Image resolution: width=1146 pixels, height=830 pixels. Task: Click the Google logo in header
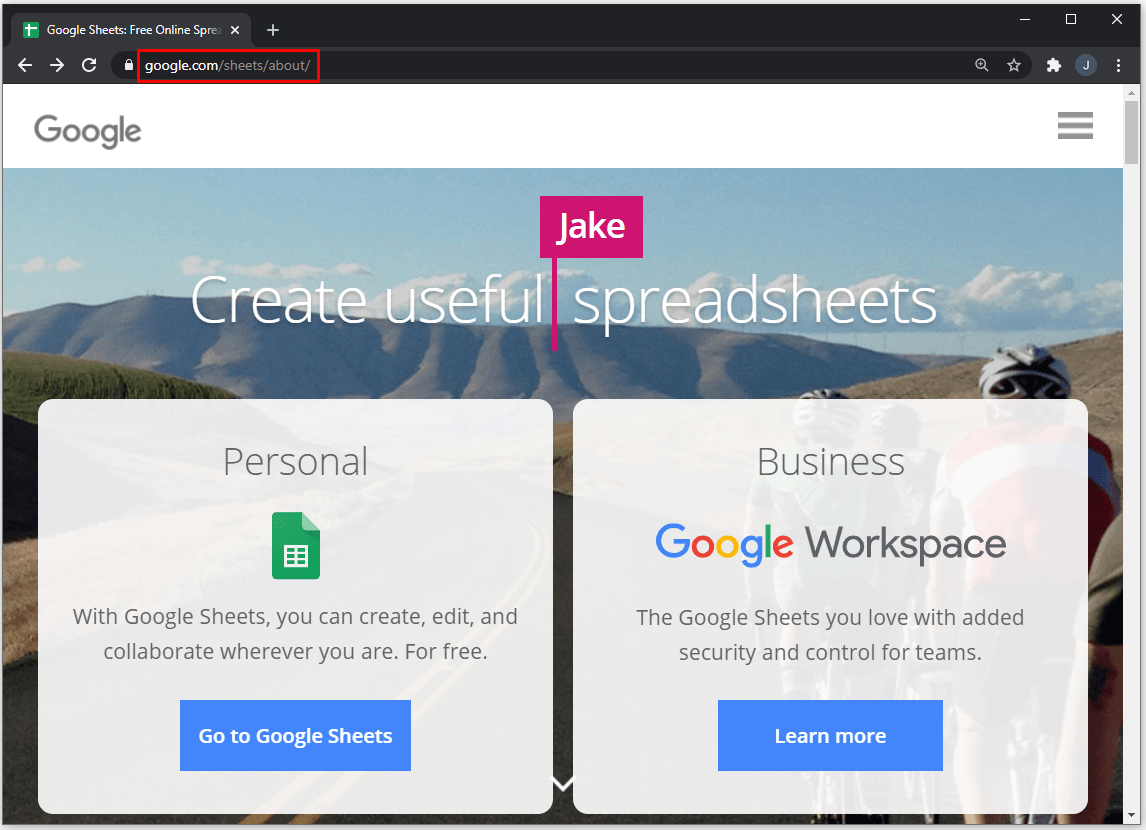(x=88, y=130)
